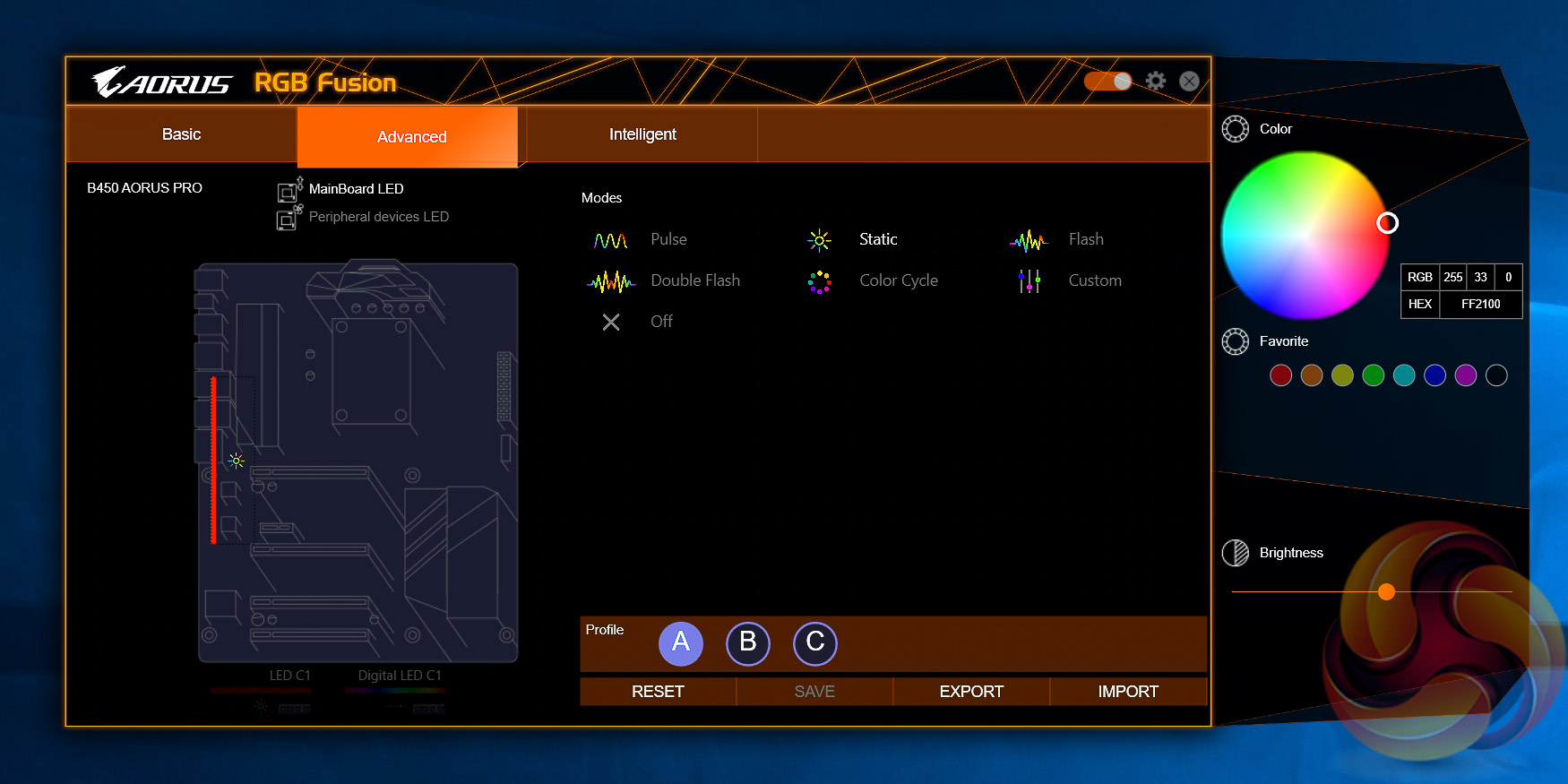Pick the teal favorite swatch
The image size is (1568, 784).
(1404, 375)
